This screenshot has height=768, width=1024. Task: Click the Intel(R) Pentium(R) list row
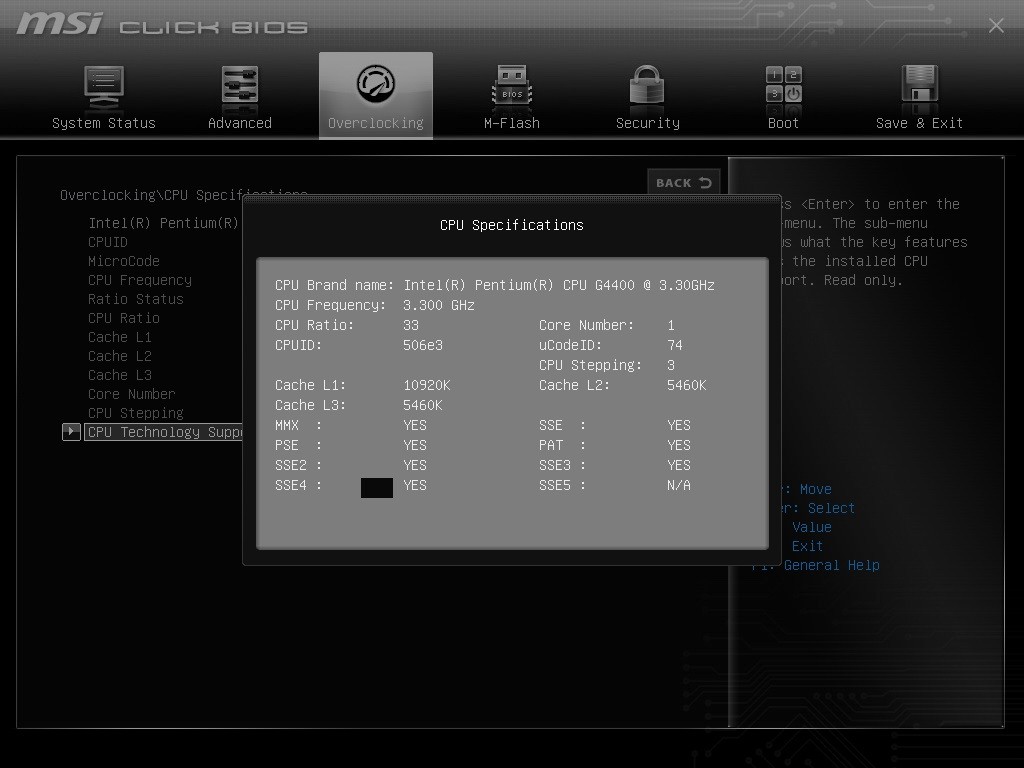pos(163,223)
